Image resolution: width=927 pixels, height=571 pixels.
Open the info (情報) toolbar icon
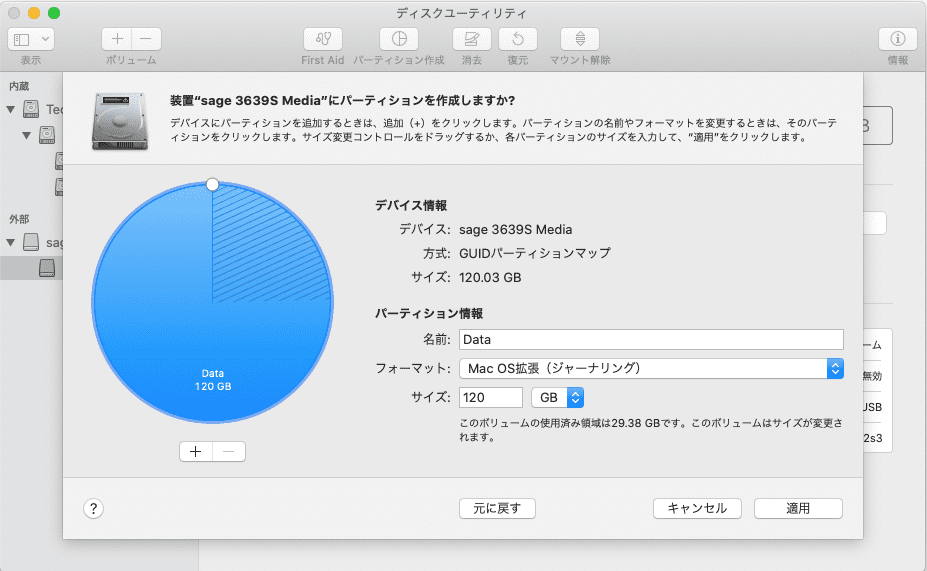click(897, 40)
